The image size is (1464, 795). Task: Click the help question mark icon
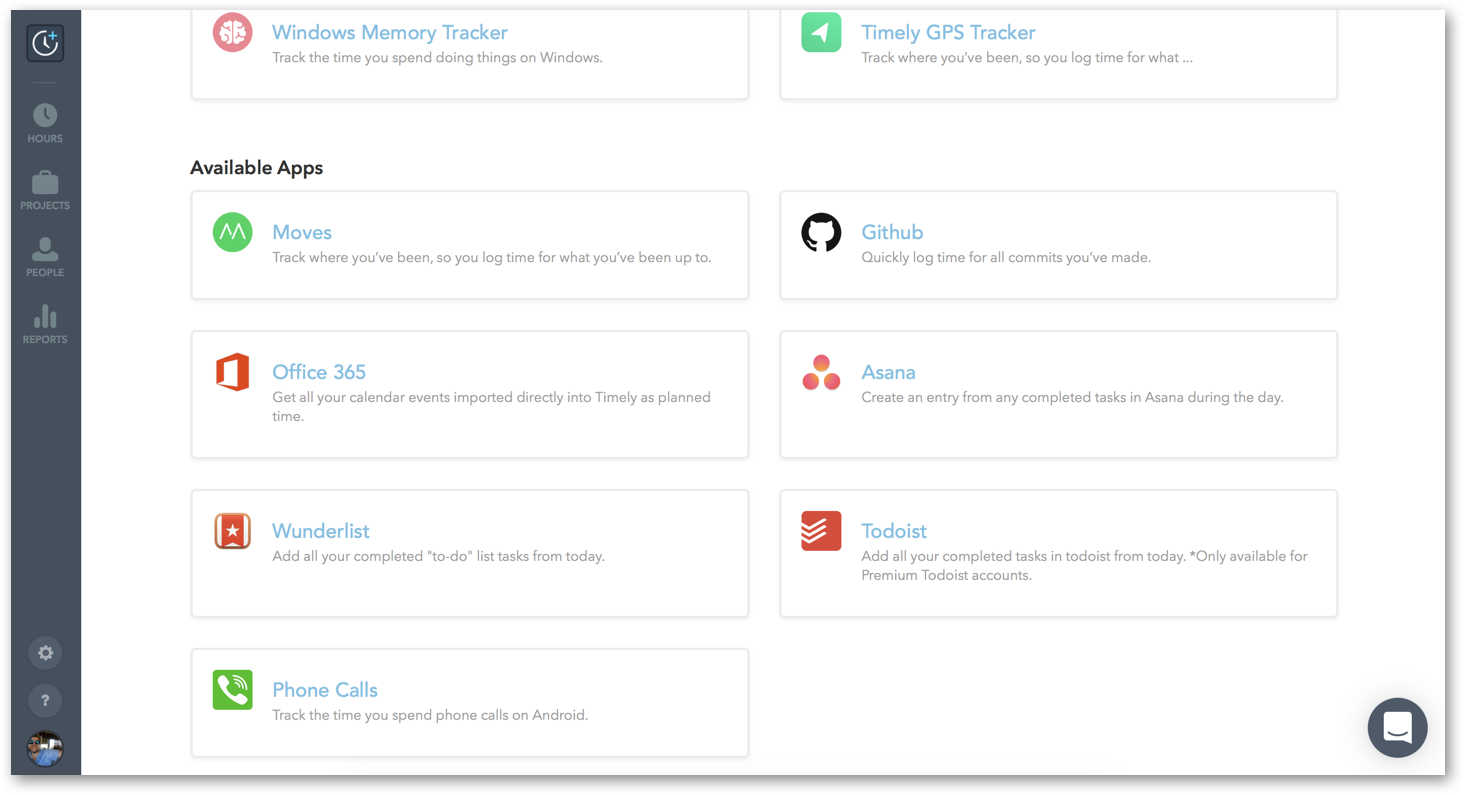click(x=45, y=701)
